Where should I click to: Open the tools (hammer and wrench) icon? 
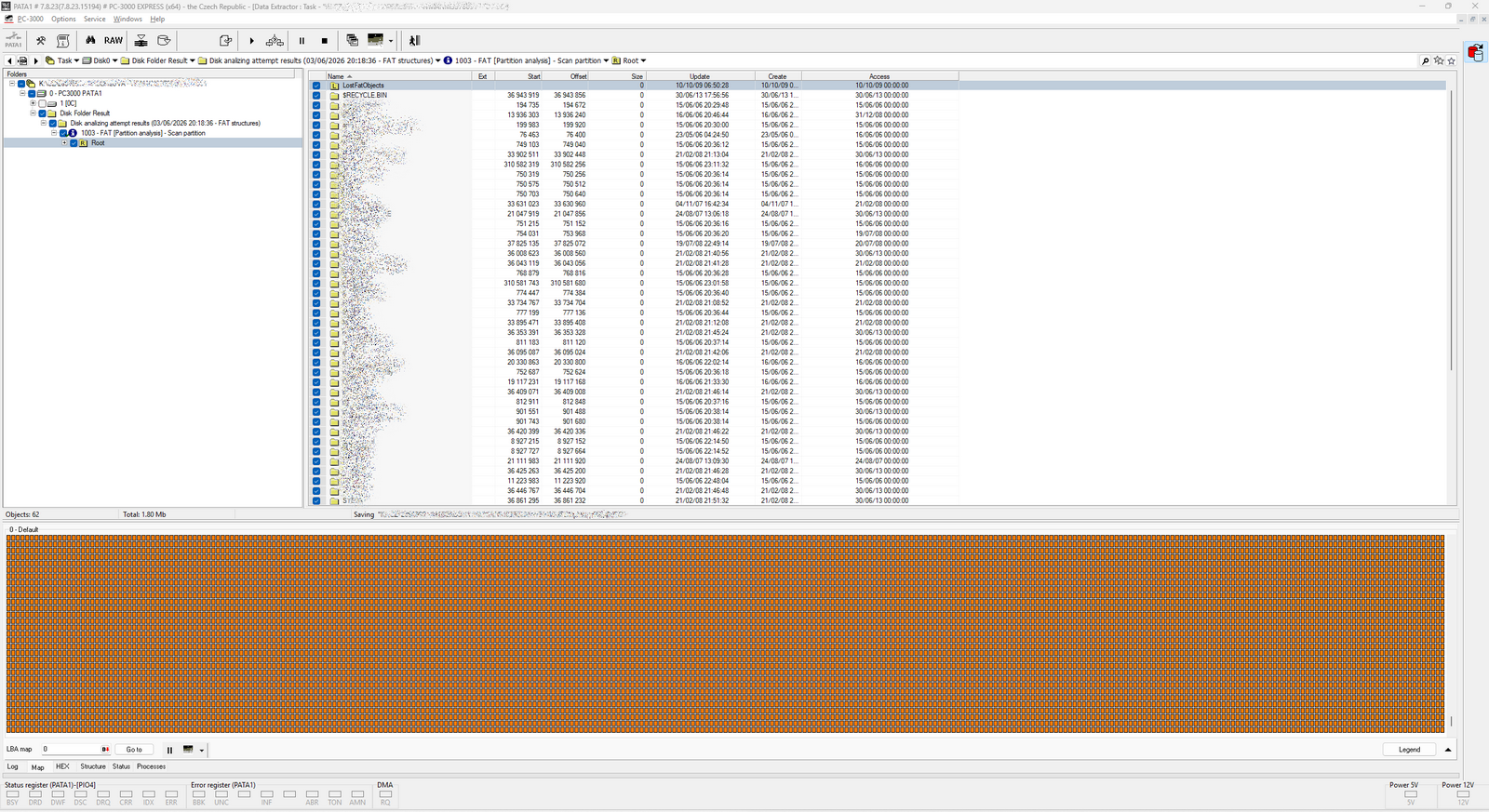coord(41,40)
